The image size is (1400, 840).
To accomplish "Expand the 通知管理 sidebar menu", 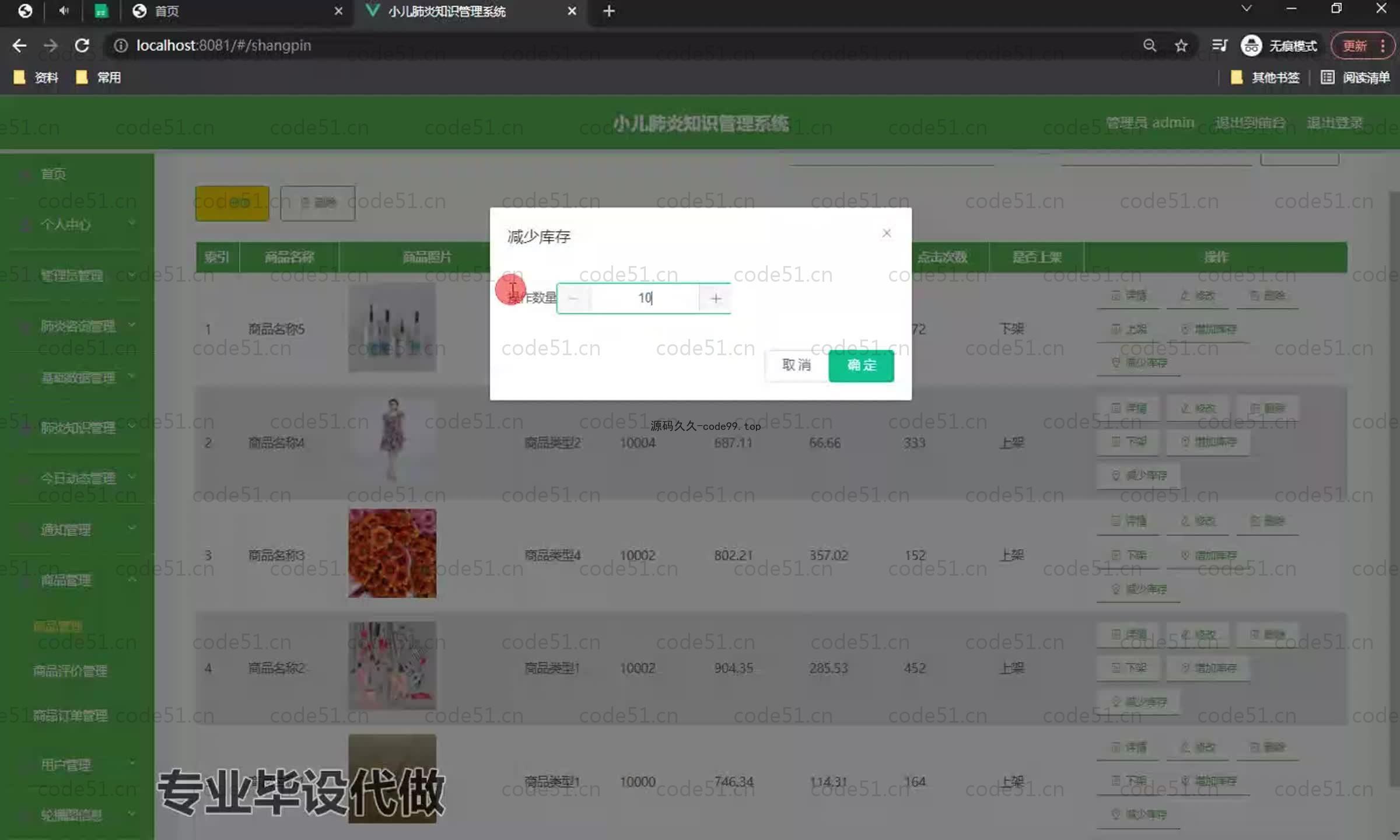I will pos(77,530).
